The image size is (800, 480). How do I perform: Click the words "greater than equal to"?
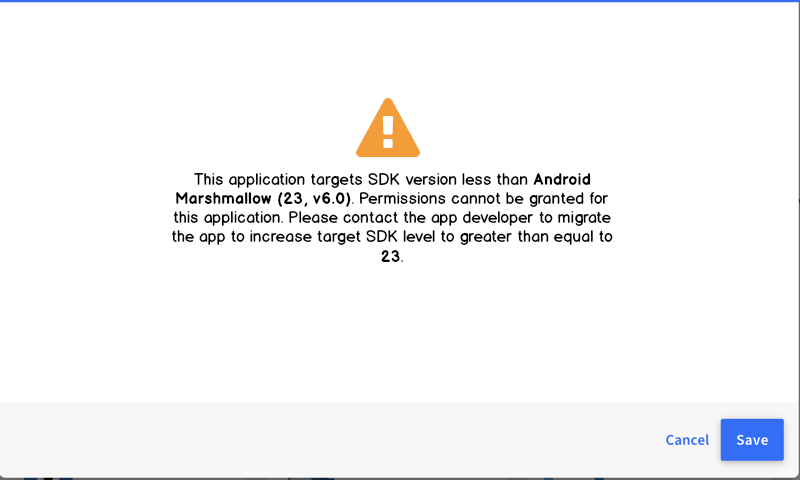pyautogui.click(x=536, y=237)
